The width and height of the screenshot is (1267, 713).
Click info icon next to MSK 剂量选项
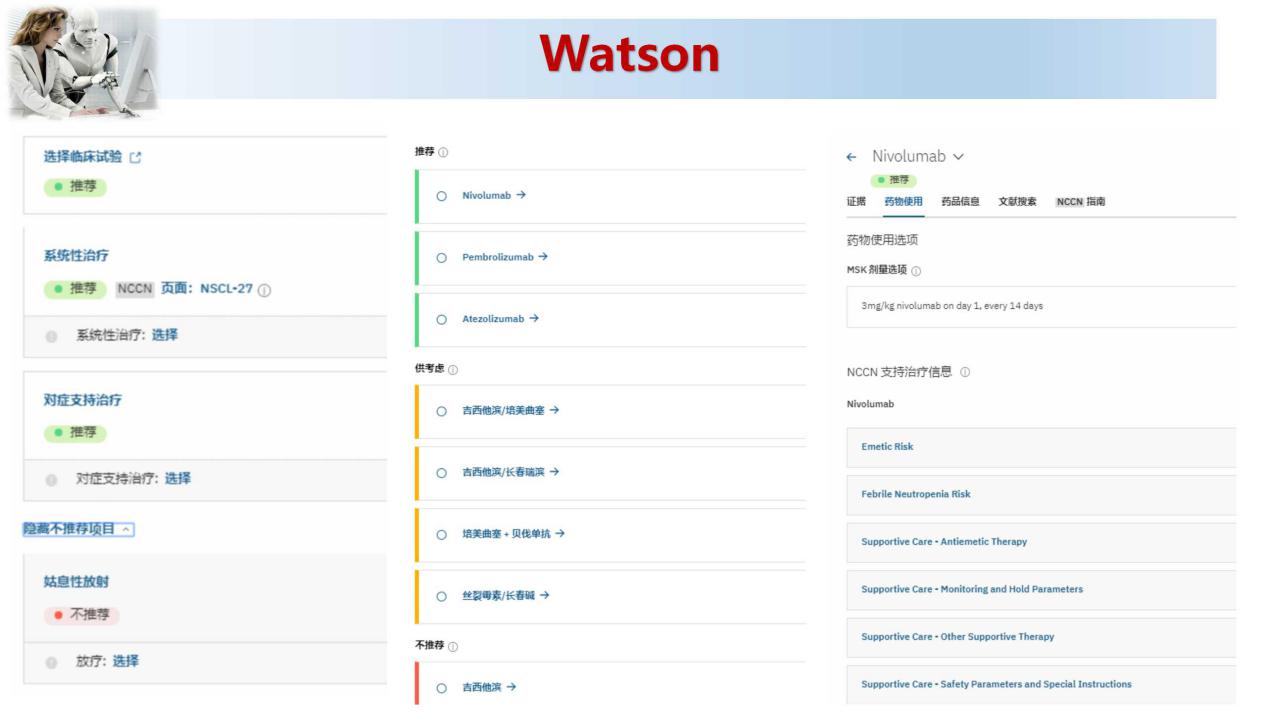click(x=916, y=271)
